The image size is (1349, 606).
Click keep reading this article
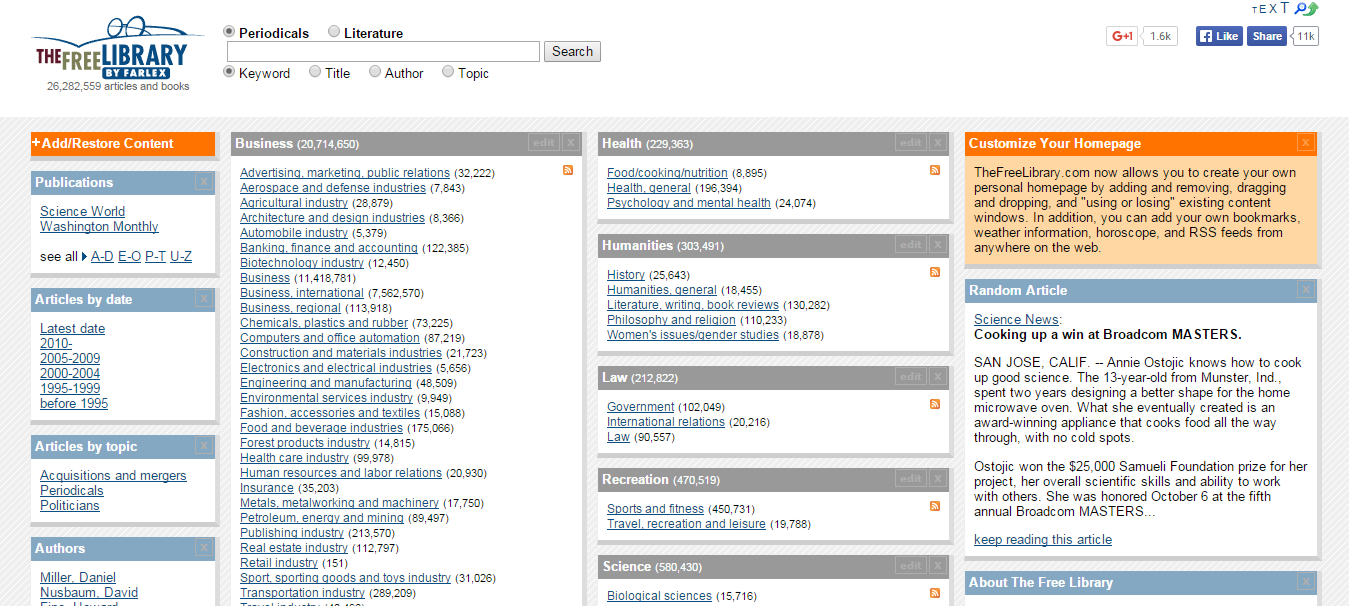(1043, 540)
